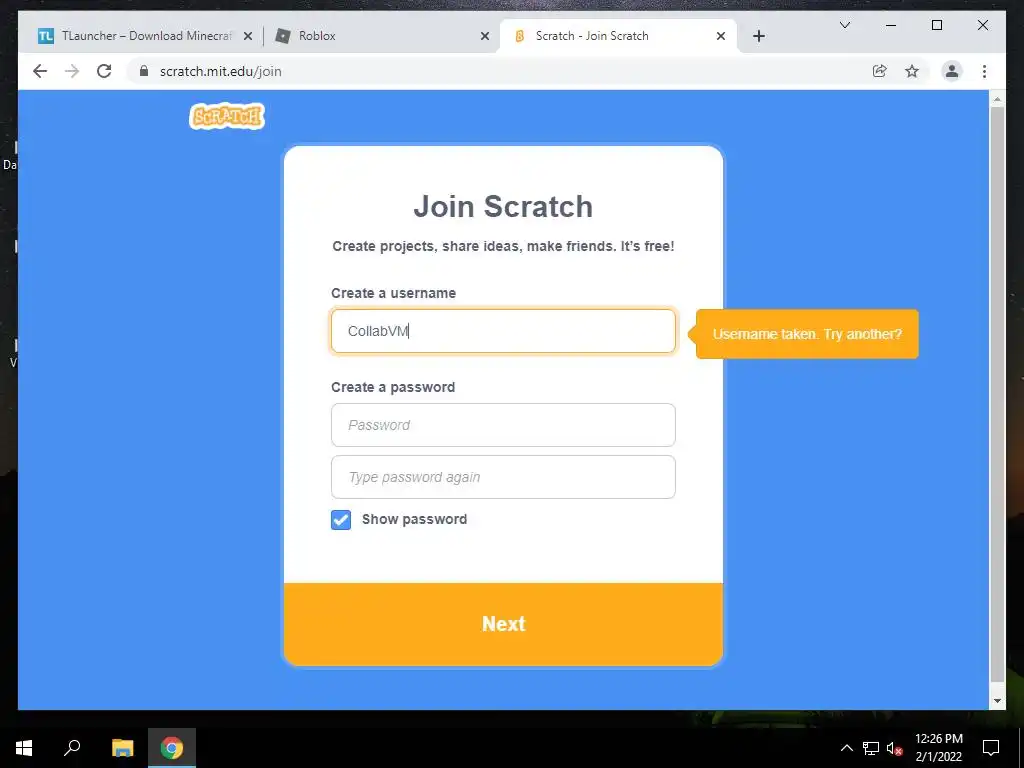Screen dimensions: 1024x768
Task: Click the Password input field
Action: (503, 425)
